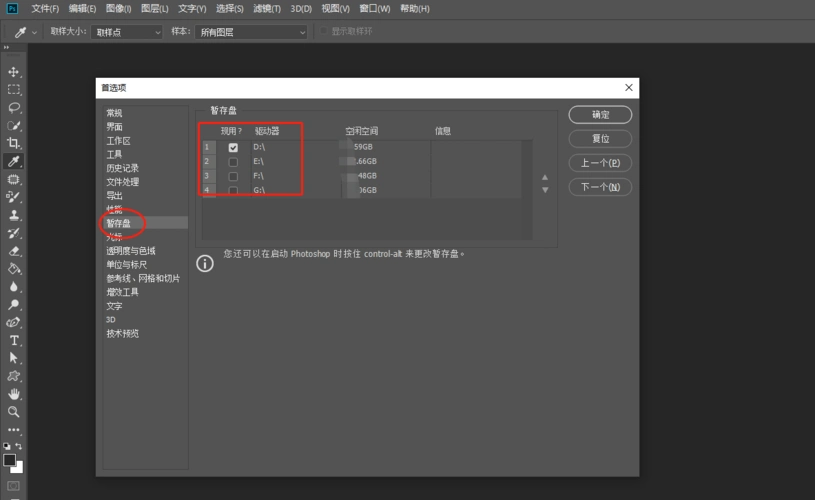Select the Lasso tool

click(14, 108)
